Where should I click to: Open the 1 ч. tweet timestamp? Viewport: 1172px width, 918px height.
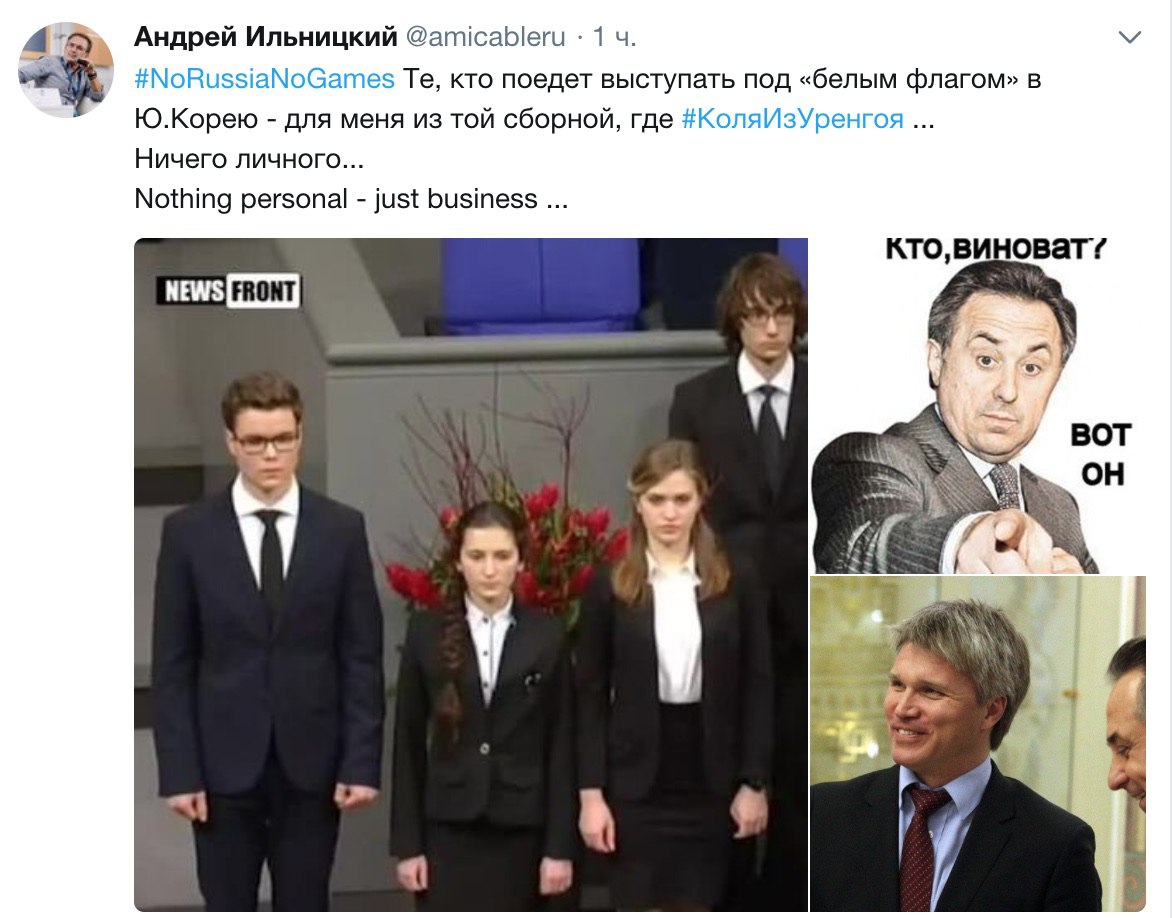pyautogui.click(x=614, y=37)
